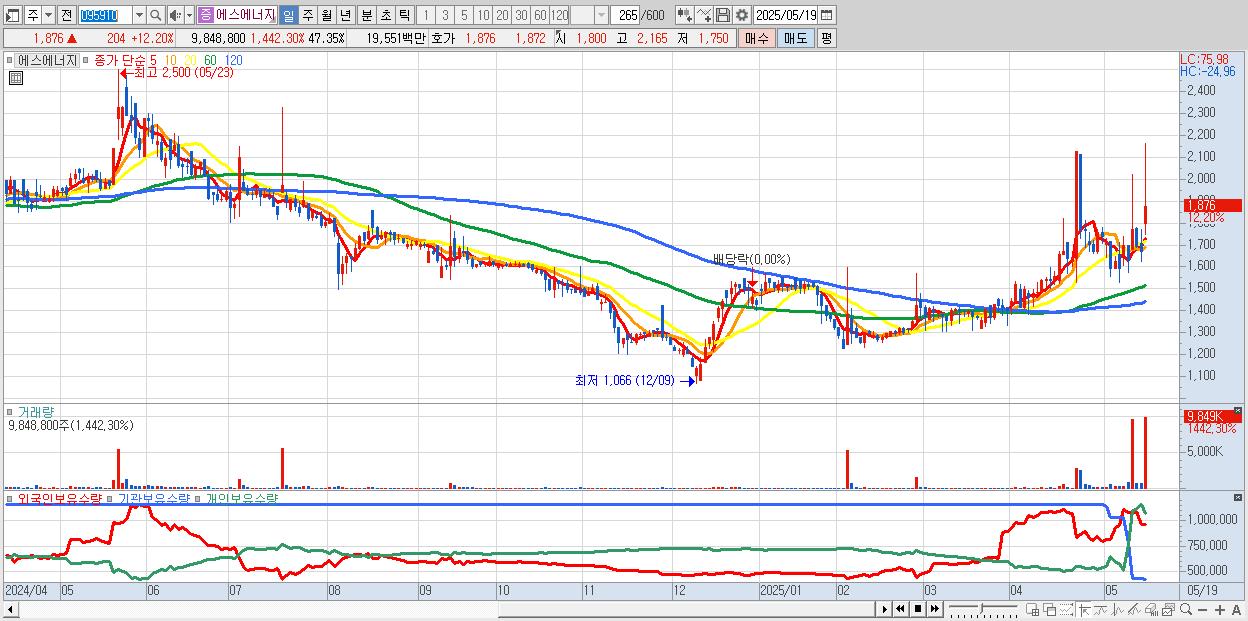Screen dimensions: 1248x621
Task: Toggle the 년 yearly period button
Action: click(x=345, y=16)
